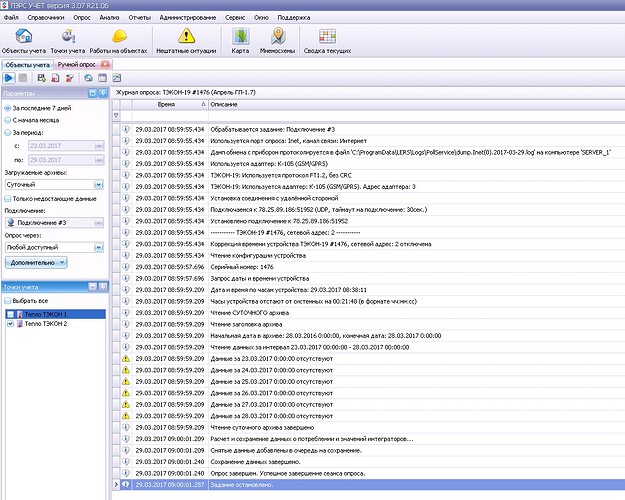Image resolution: width=625 pixels, height=500 pixels.
Task: Sort by the Время column header
Action: point(170,104)
